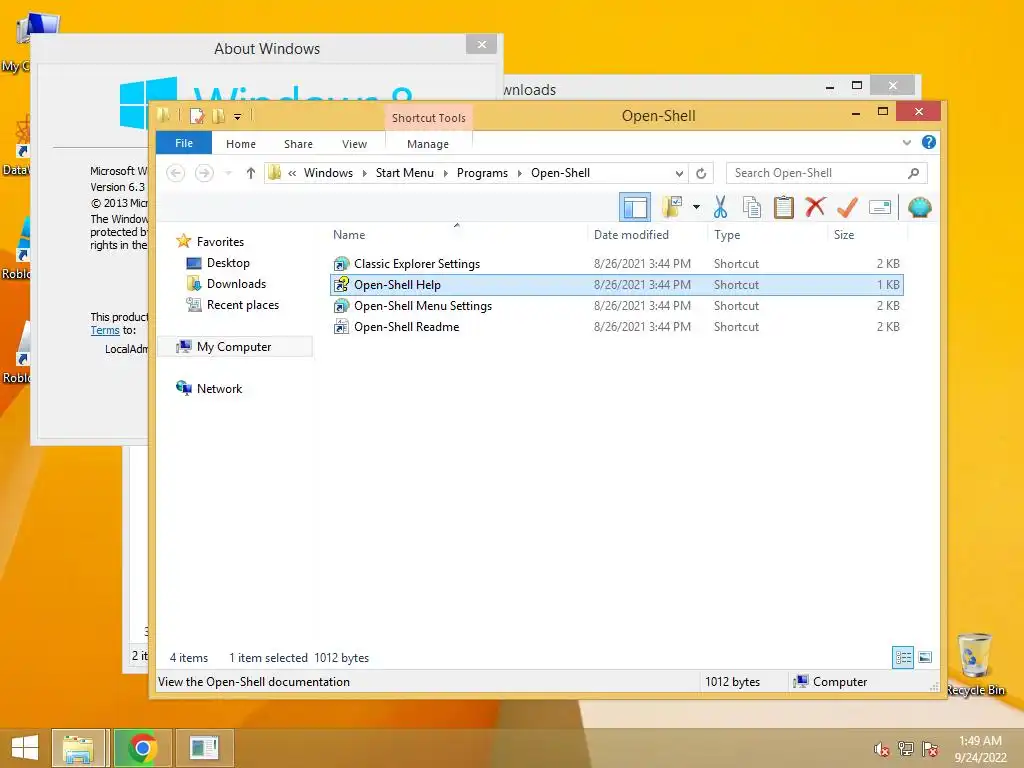1024x768 pixels.
Task: Click the Shortcut Tools contextual tab header
Action: pyautogui.click(x=428, y=118)
